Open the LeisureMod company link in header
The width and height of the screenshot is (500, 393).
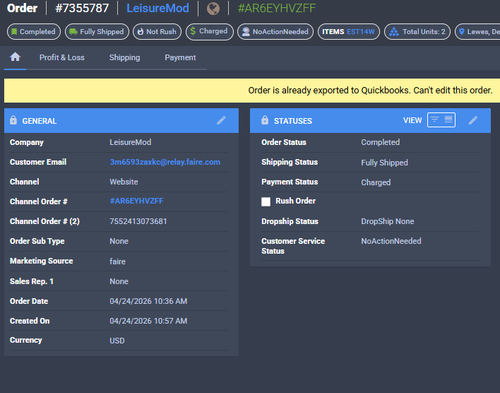tap(158, 8)
